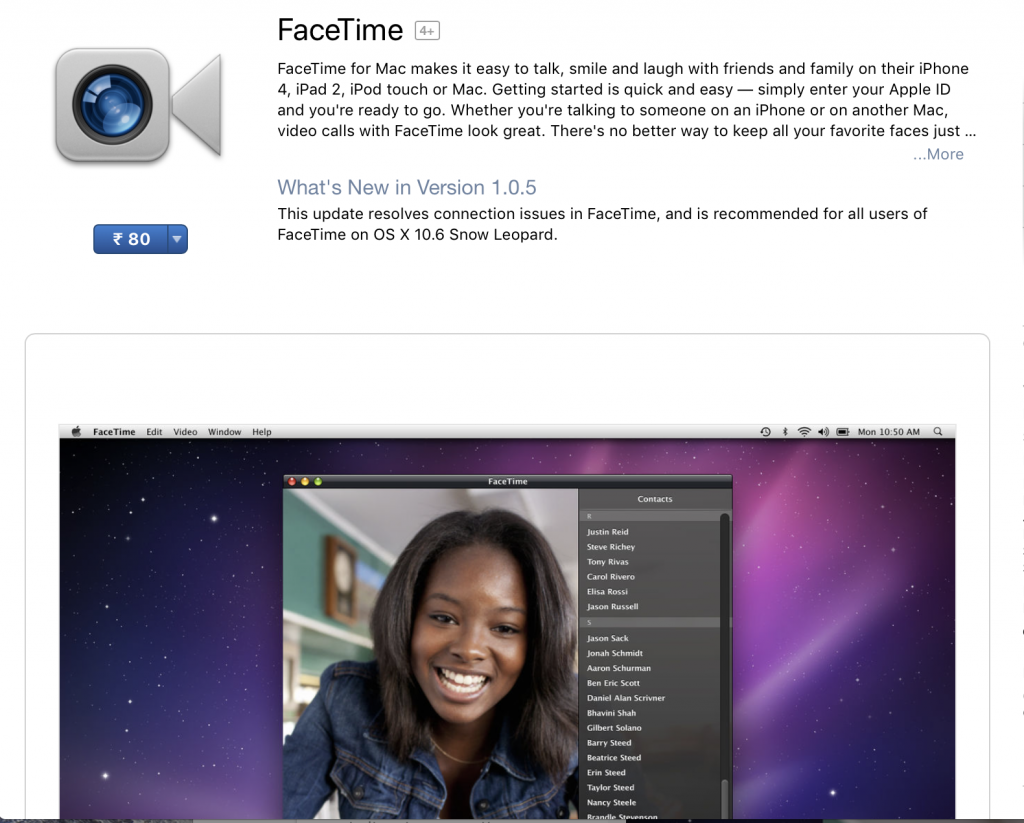
Task: Click the Wi-Fi status icon
Action: point(805,432)
